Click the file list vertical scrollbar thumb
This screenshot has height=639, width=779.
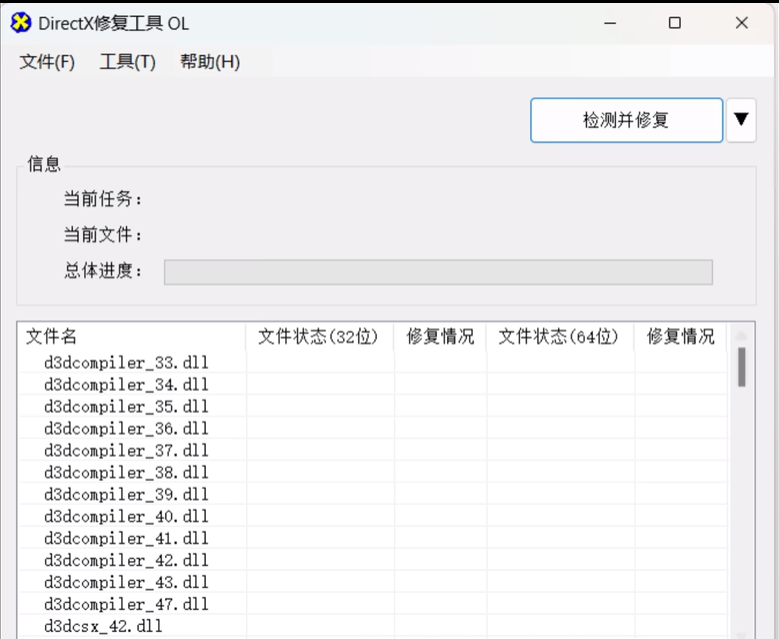coord(742,367)
